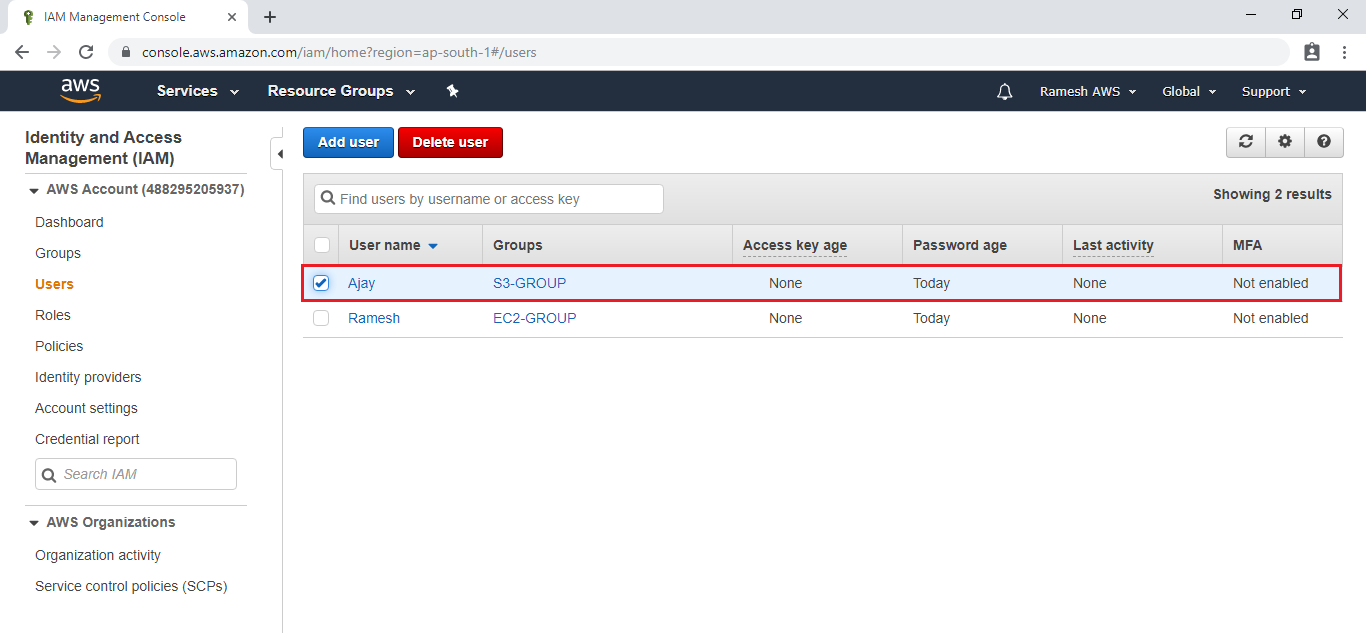Collapse the sidebar using arrow handle
The width and height of the screenshot is (1366, 633).
pos(279,154)
